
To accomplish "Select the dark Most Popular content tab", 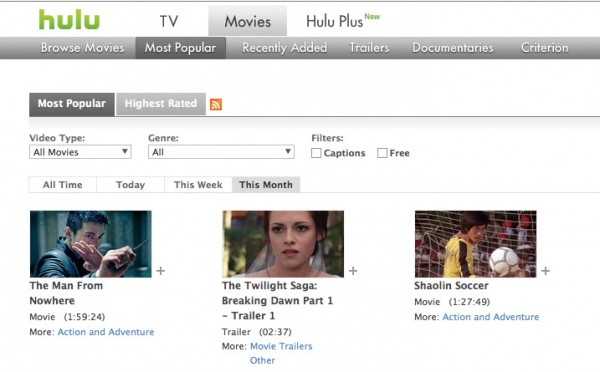I will (x=72, y=104).
